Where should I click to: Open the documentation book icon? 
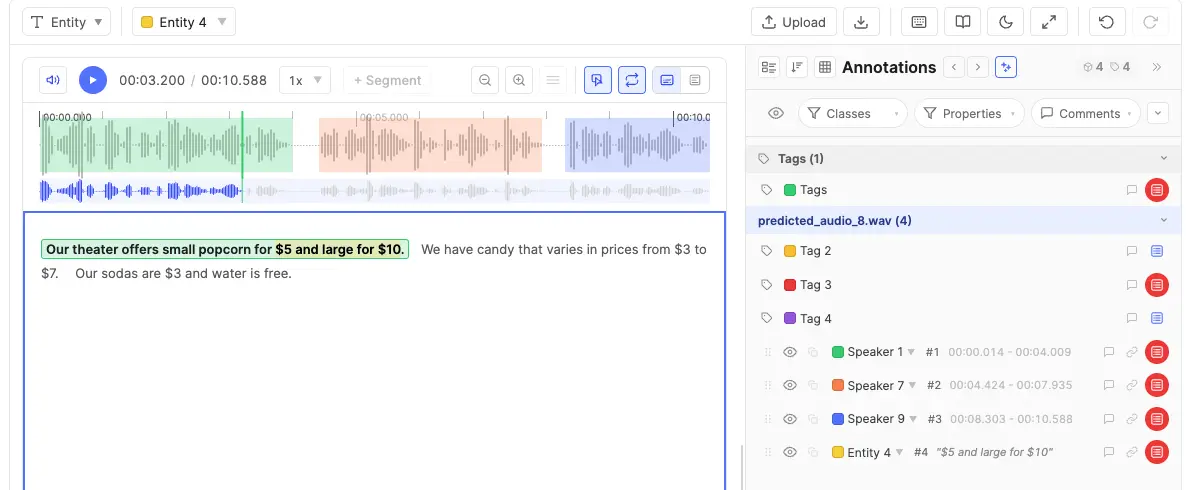963,22
